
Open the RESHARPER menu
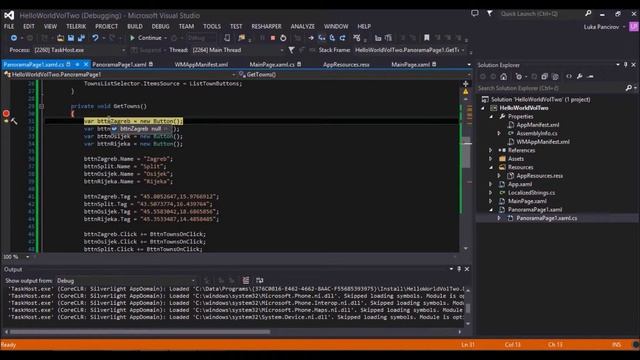coord(266,26)
